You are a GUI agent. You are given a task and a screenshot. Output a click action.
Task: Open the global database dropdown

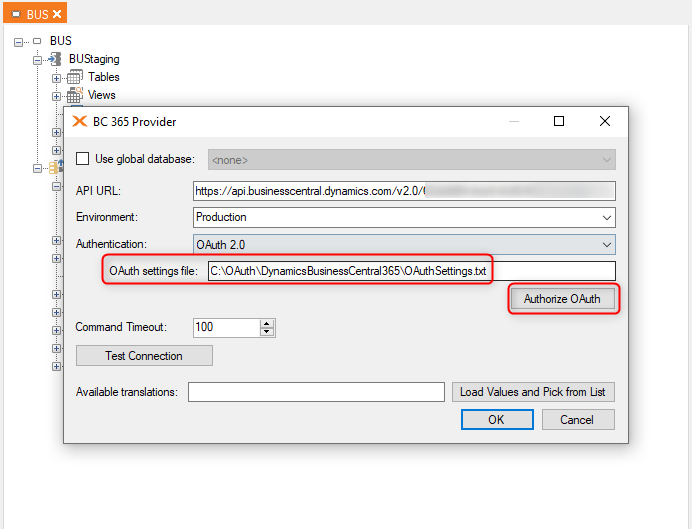pyautogui.click(x=412, y=160)
